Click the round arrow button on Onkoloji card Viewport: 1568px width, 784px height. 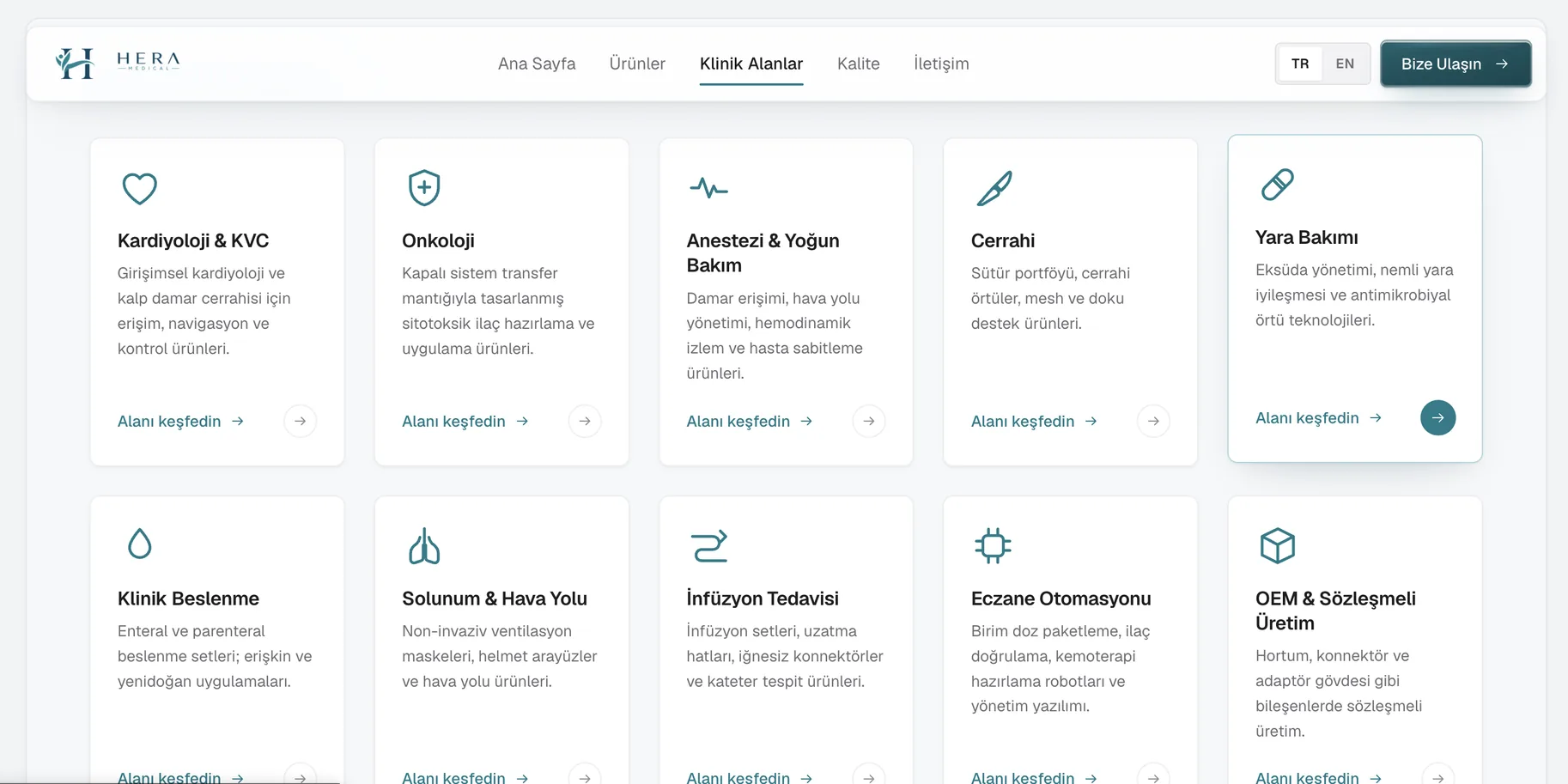(585, 421)
